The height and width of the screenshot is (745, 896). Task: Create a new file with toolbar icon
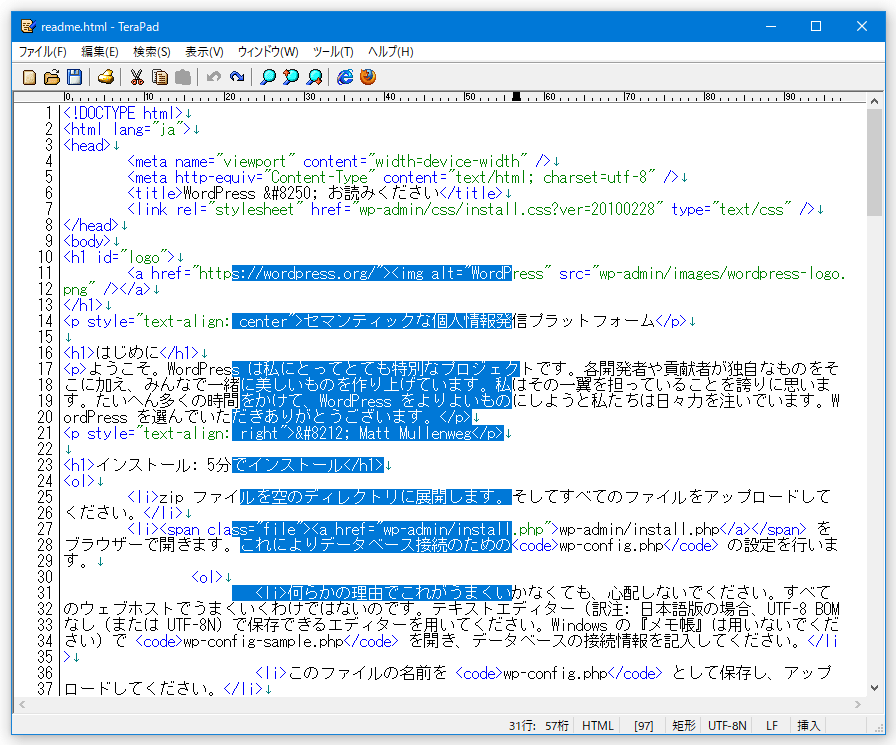click(x=29, y=77)
